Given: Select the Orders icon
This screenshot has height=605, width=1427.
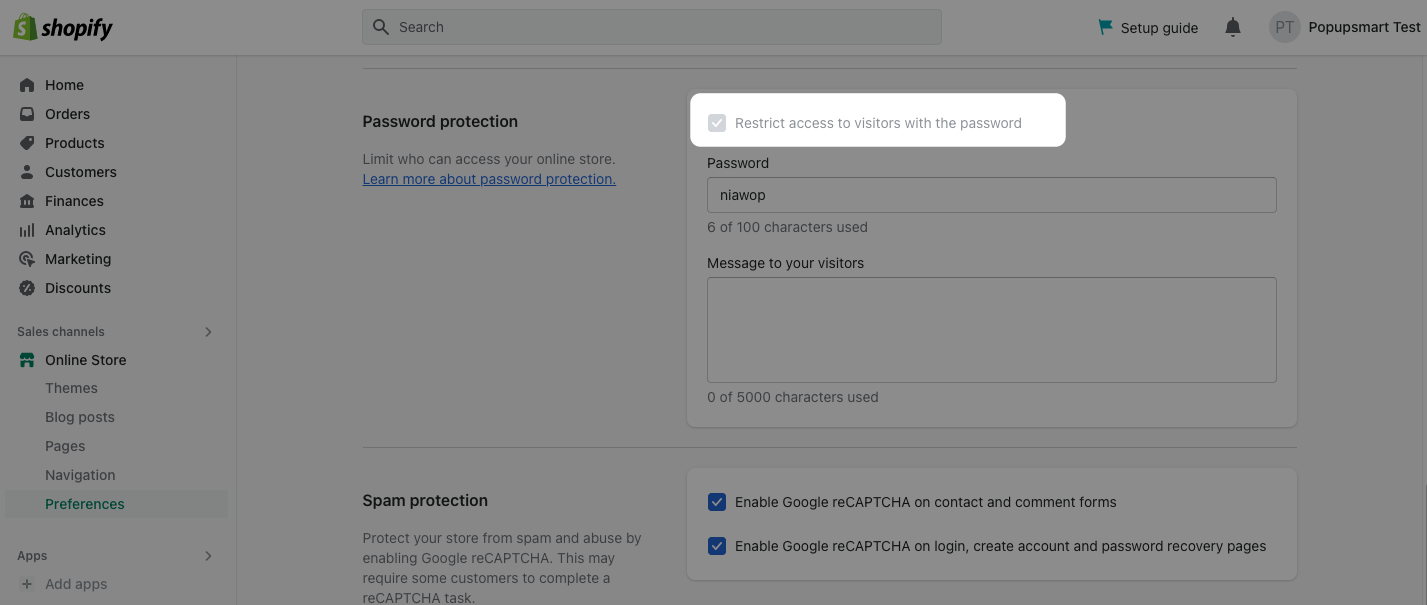Looking at the screenshot, I should click(x=27, y=113).
